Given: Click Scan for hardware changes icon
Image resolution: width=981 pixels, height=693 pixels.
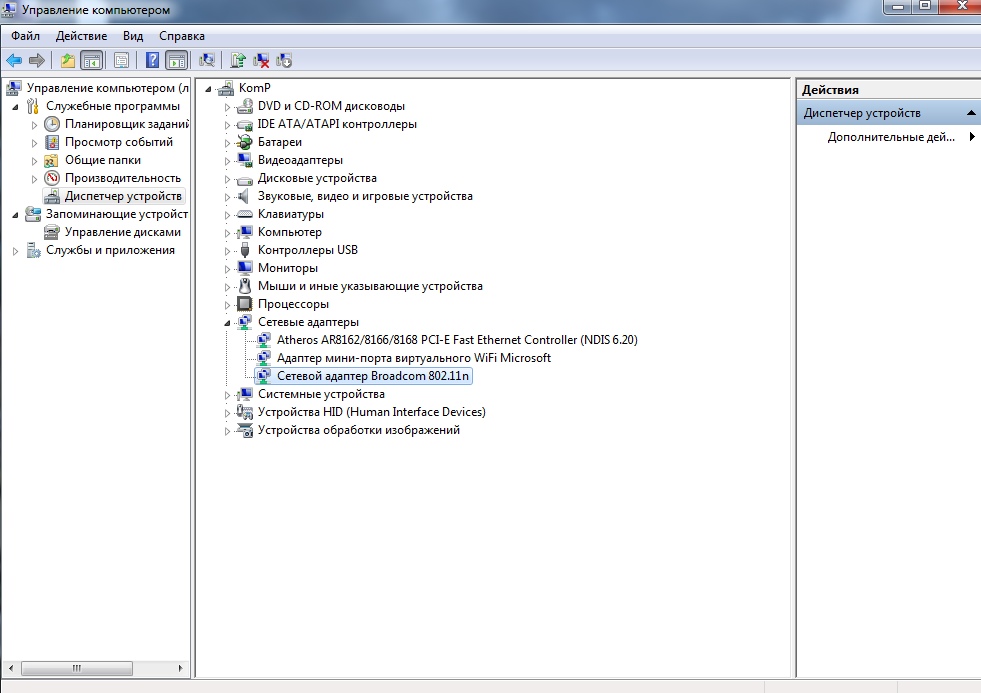Looking at the screenshot, I should pyautogui.click(x=207, y=61).
